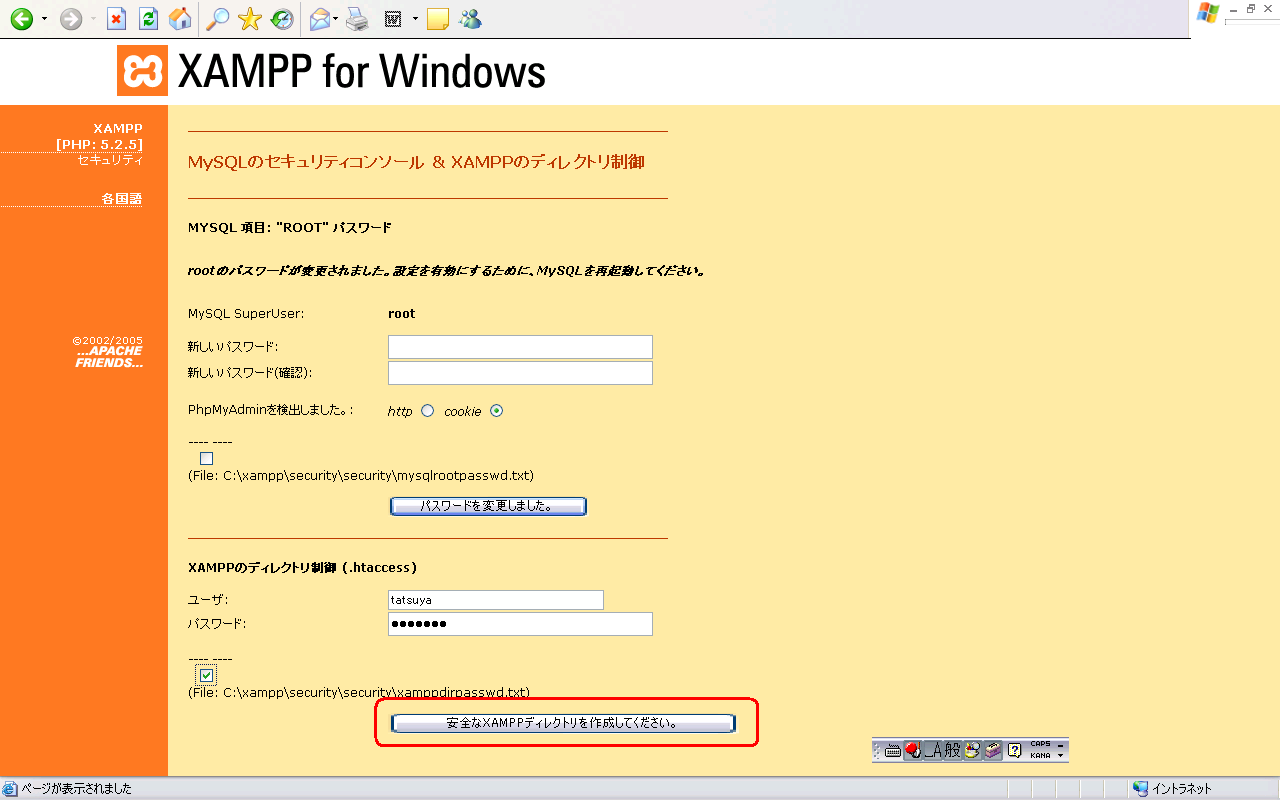Select the http authentication radio button
The height and width of the screenshot is (800, 1280).
428,411
